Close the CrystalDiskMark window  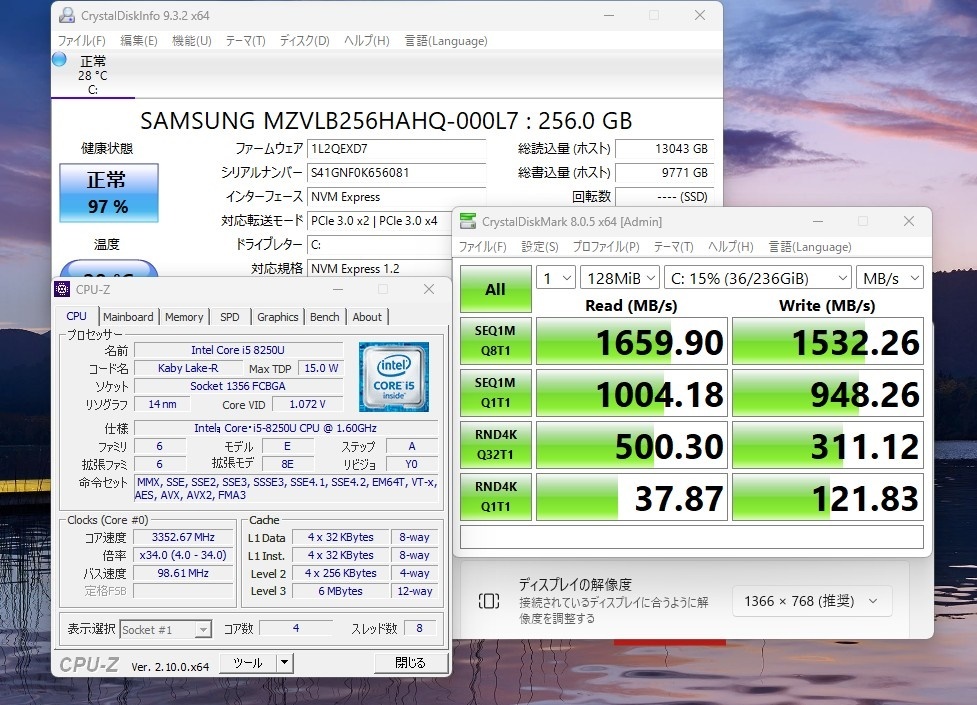(x=909, y=221)
